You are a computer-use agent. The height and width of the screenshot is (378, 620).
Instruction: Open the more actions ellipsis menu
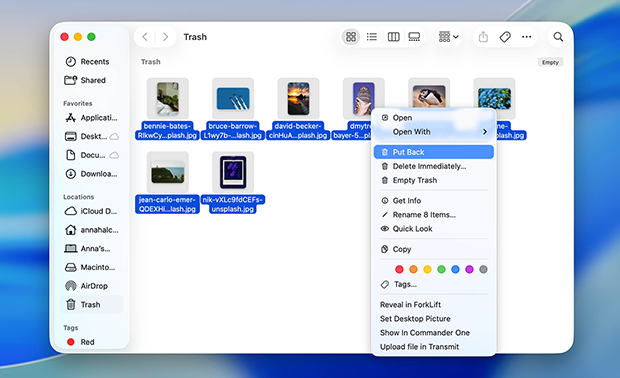click(x=526, y=37)
